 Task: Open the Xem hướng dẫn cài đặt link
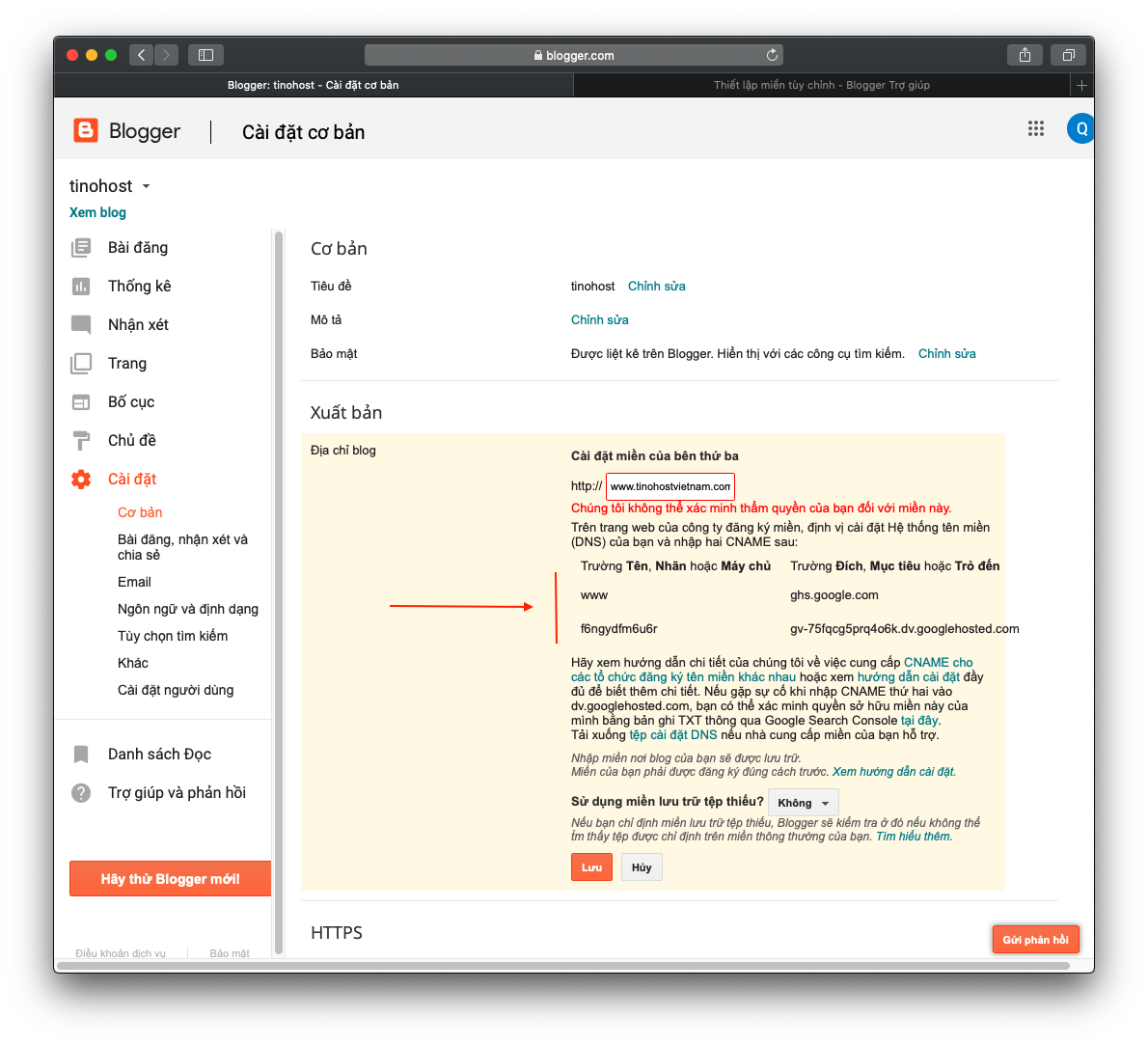tap(893, 772)
